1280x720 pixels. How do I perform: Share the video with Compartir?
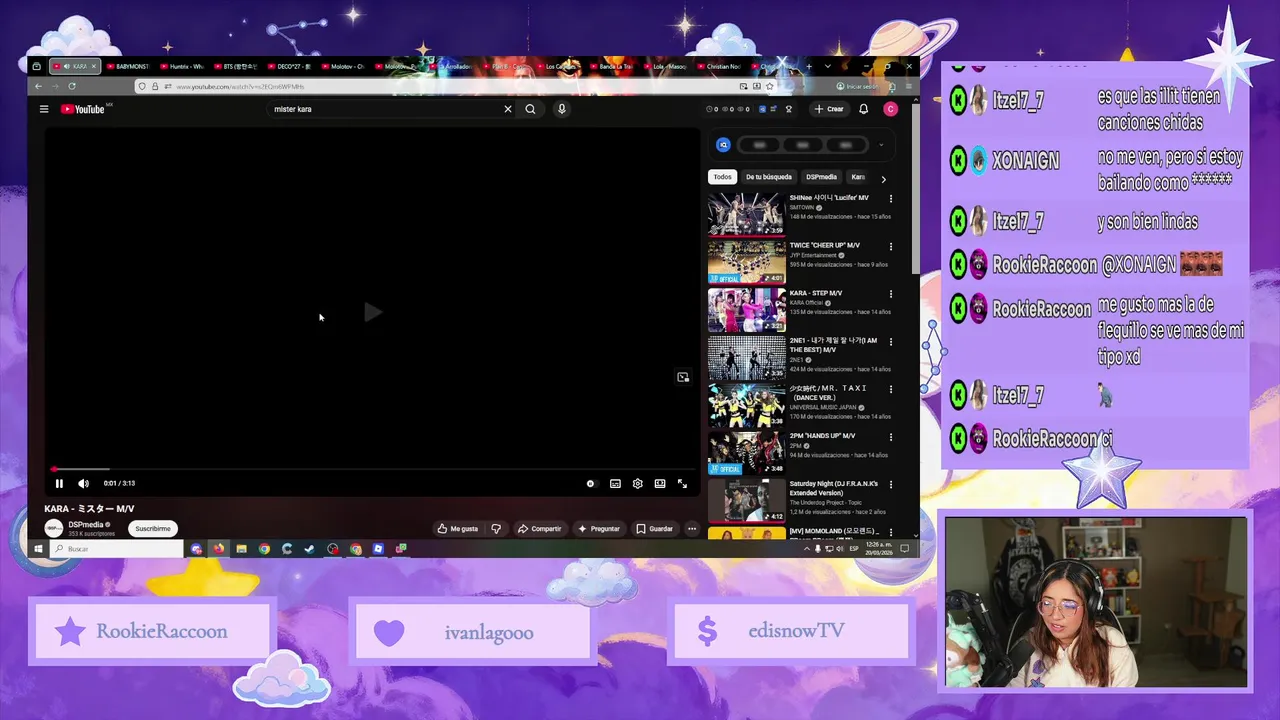tap(540, 528)
